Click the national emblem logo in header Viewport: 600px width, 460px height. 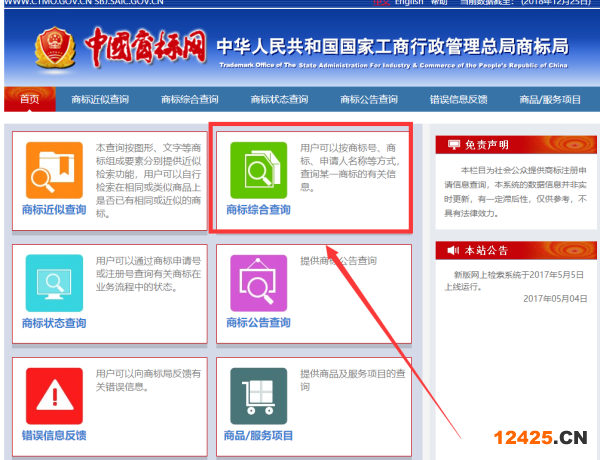[x=52, y=49]
